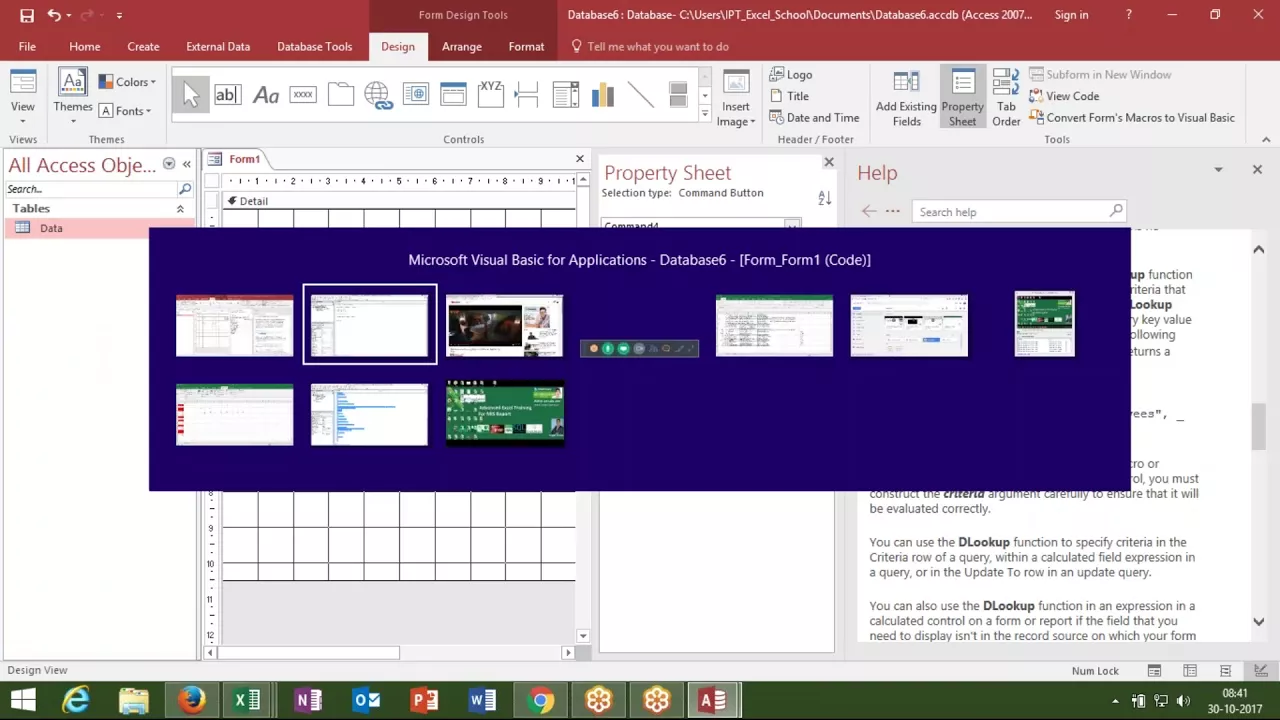Viewport: 1280px width, 720px height.
Task: Save the database with the Save icon
Action: click(27, 15)
